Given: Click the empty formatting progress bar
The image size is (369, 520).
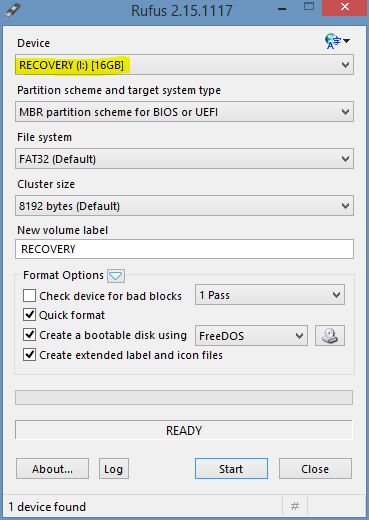Looking at the screenshot, I should [x=184, y=398].
